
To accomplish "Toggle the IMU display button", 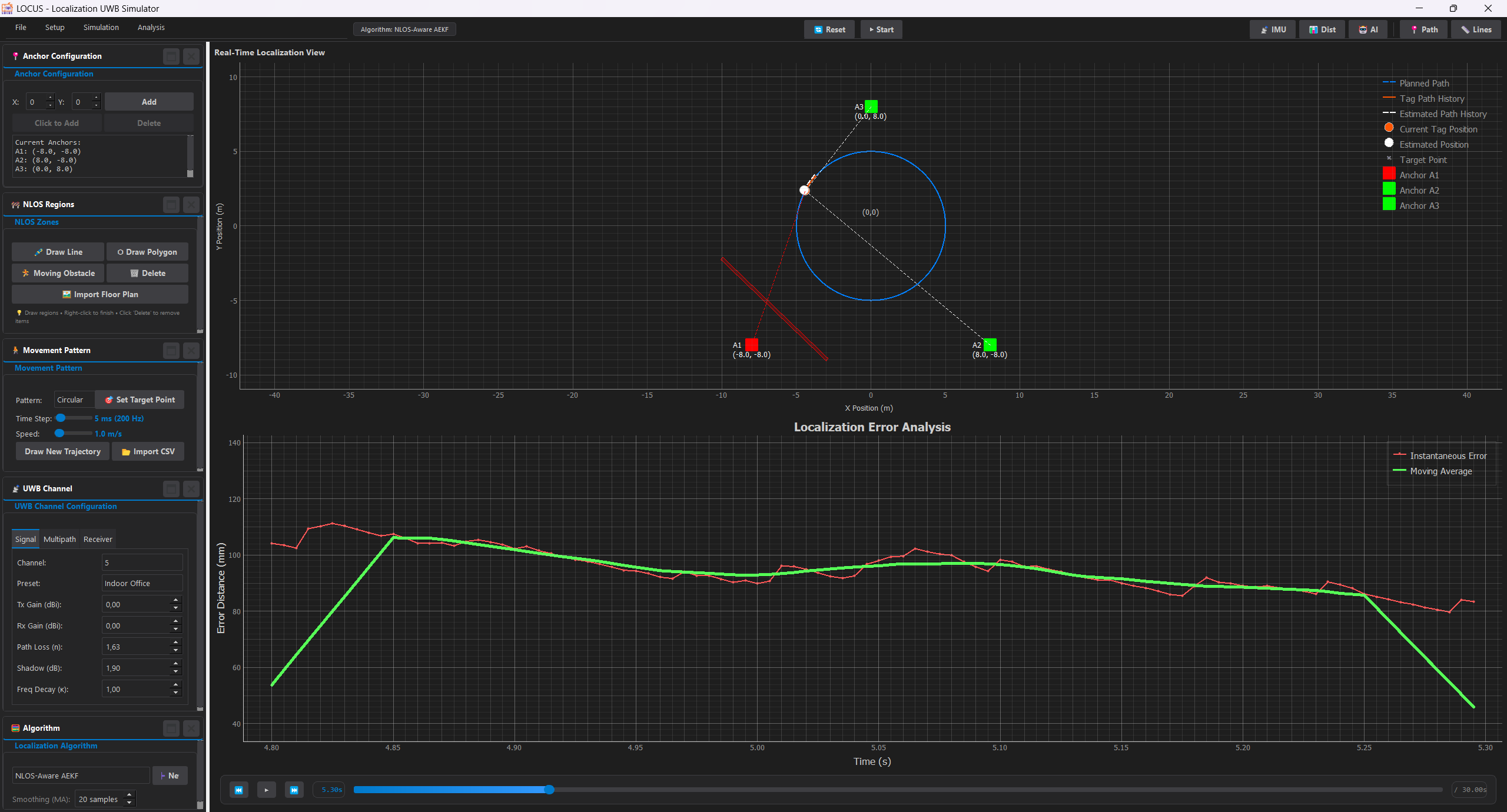I will click(x=1272, y=29).
